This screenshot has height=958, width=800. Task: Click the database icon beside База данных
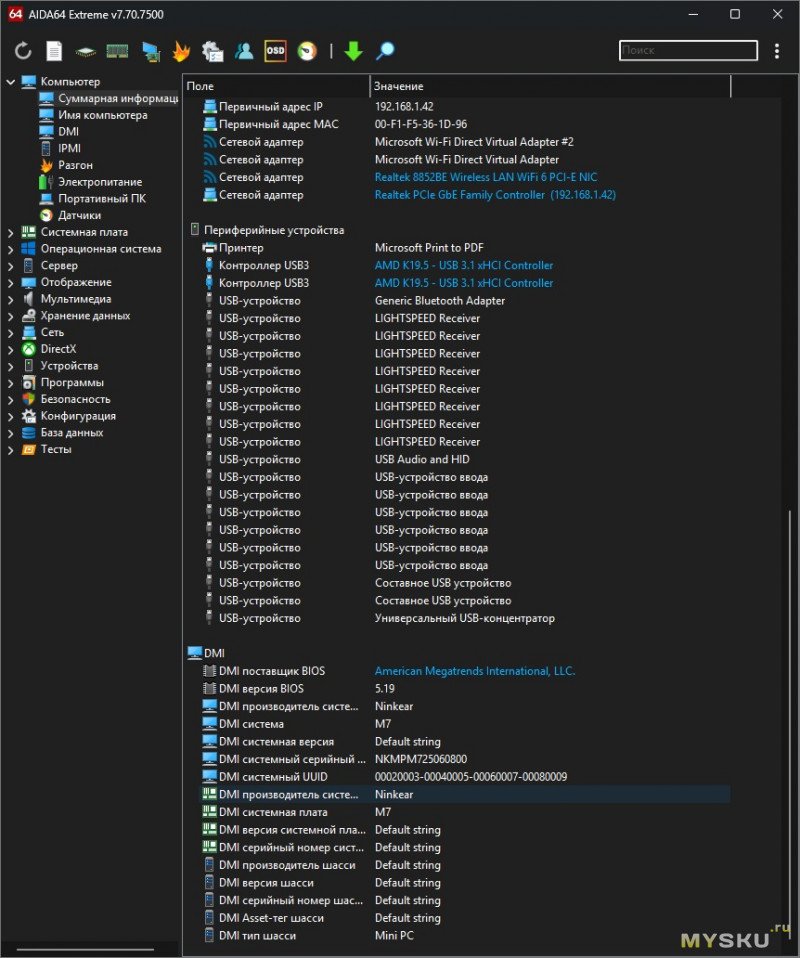(x=29, y=433)
